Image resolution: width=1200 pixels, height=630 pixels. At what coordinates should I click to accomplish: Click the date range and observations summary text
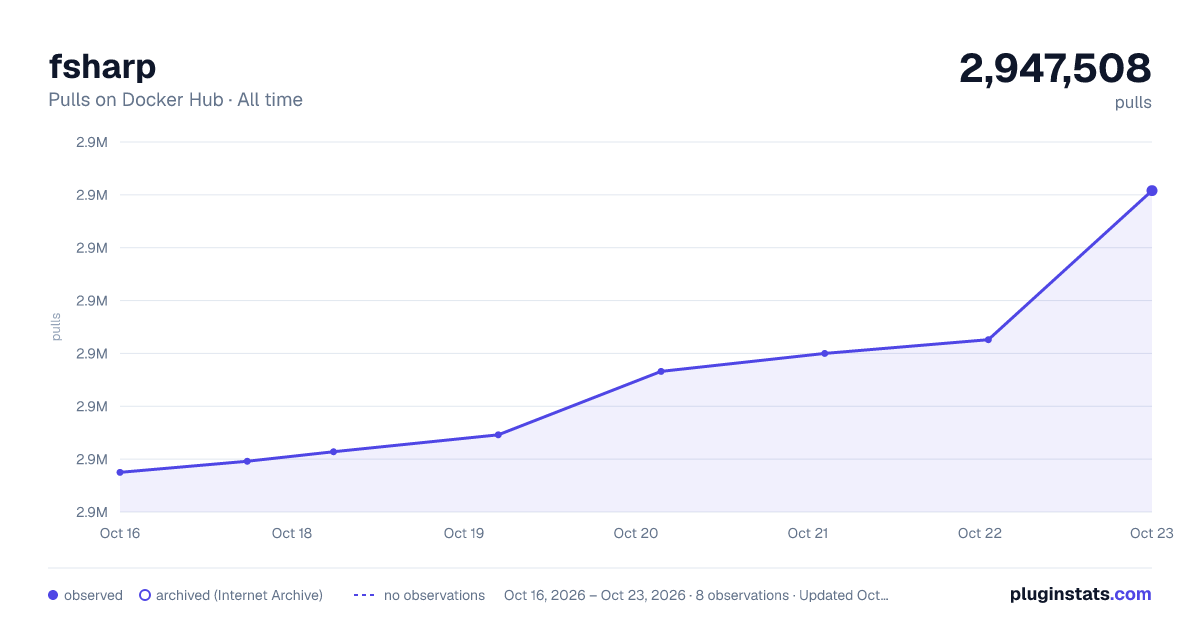[696, 595]
